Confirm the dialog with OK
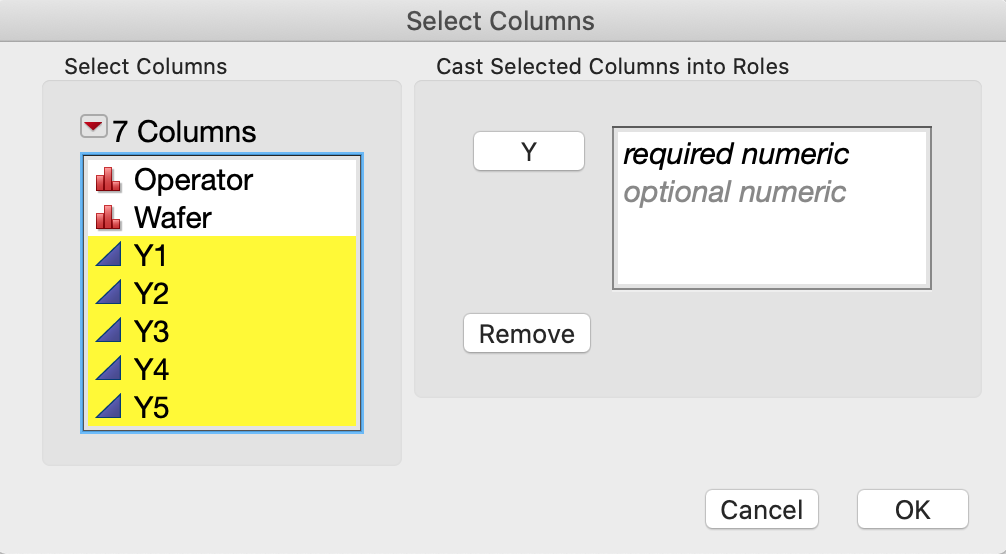Viewport: 1006px width, 554px height. click(912, 509)
